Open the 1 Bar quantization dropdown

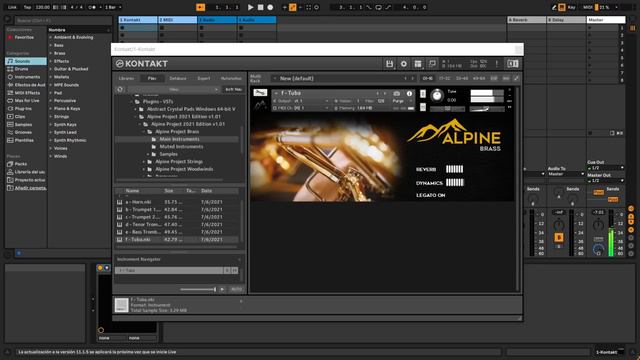(x=113, y=7)
